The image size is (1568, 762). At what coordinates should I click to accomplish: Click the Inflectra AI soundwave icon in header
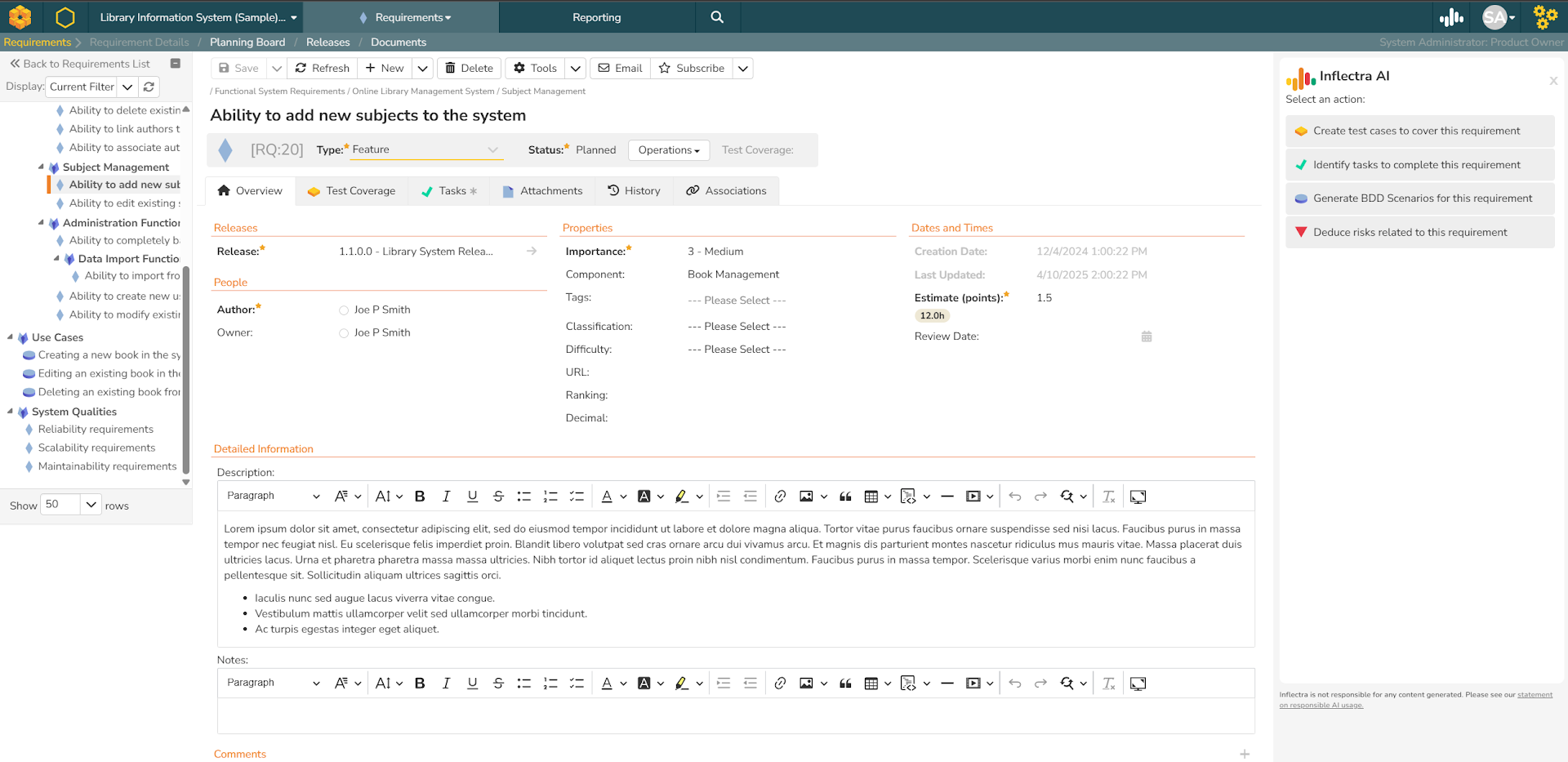tap(1451, 17)
